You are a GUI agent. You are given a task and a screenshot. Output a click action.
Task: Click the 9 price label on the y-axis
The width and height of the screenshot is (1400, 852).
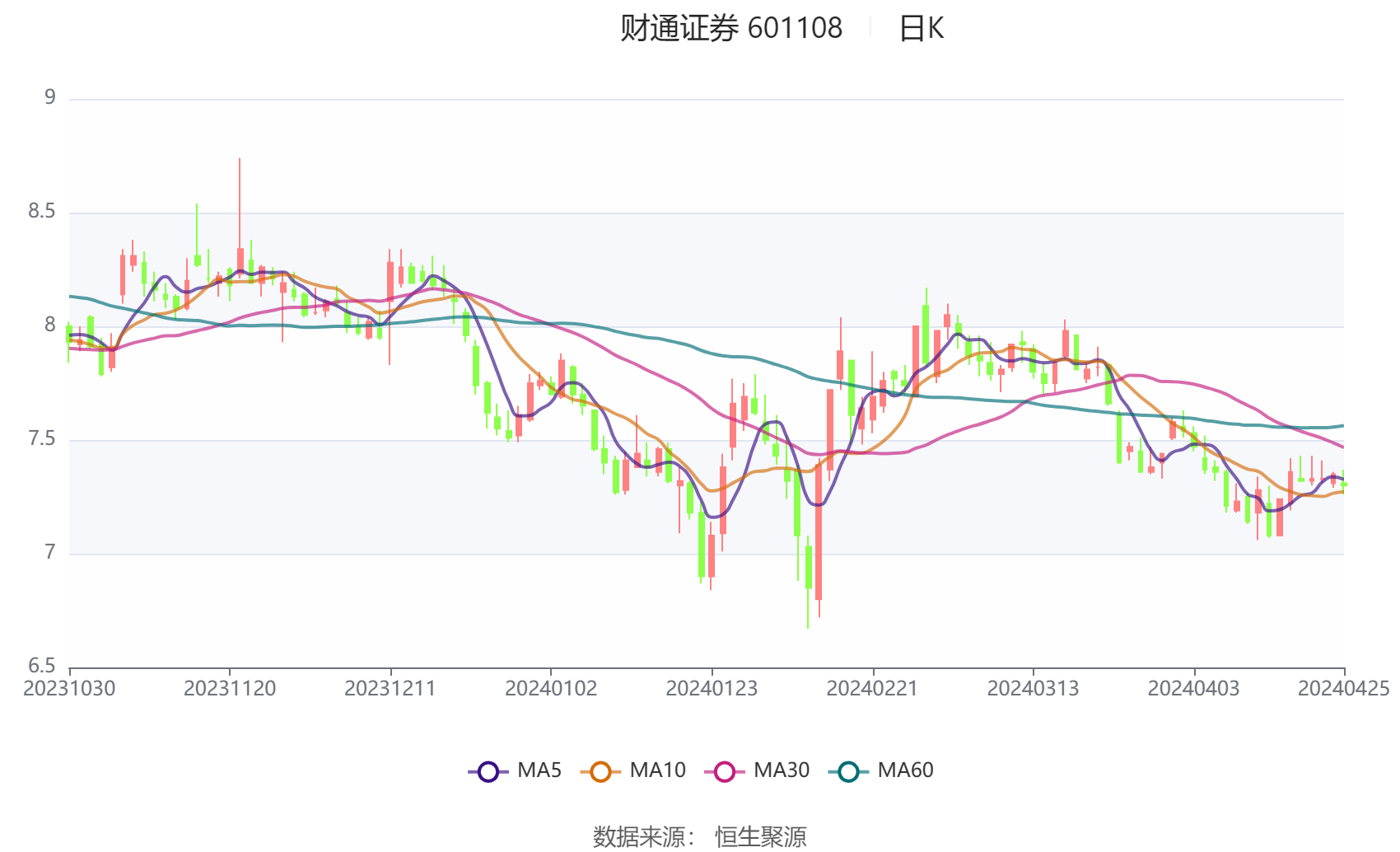pyautogui.click(x=50, y=98)
